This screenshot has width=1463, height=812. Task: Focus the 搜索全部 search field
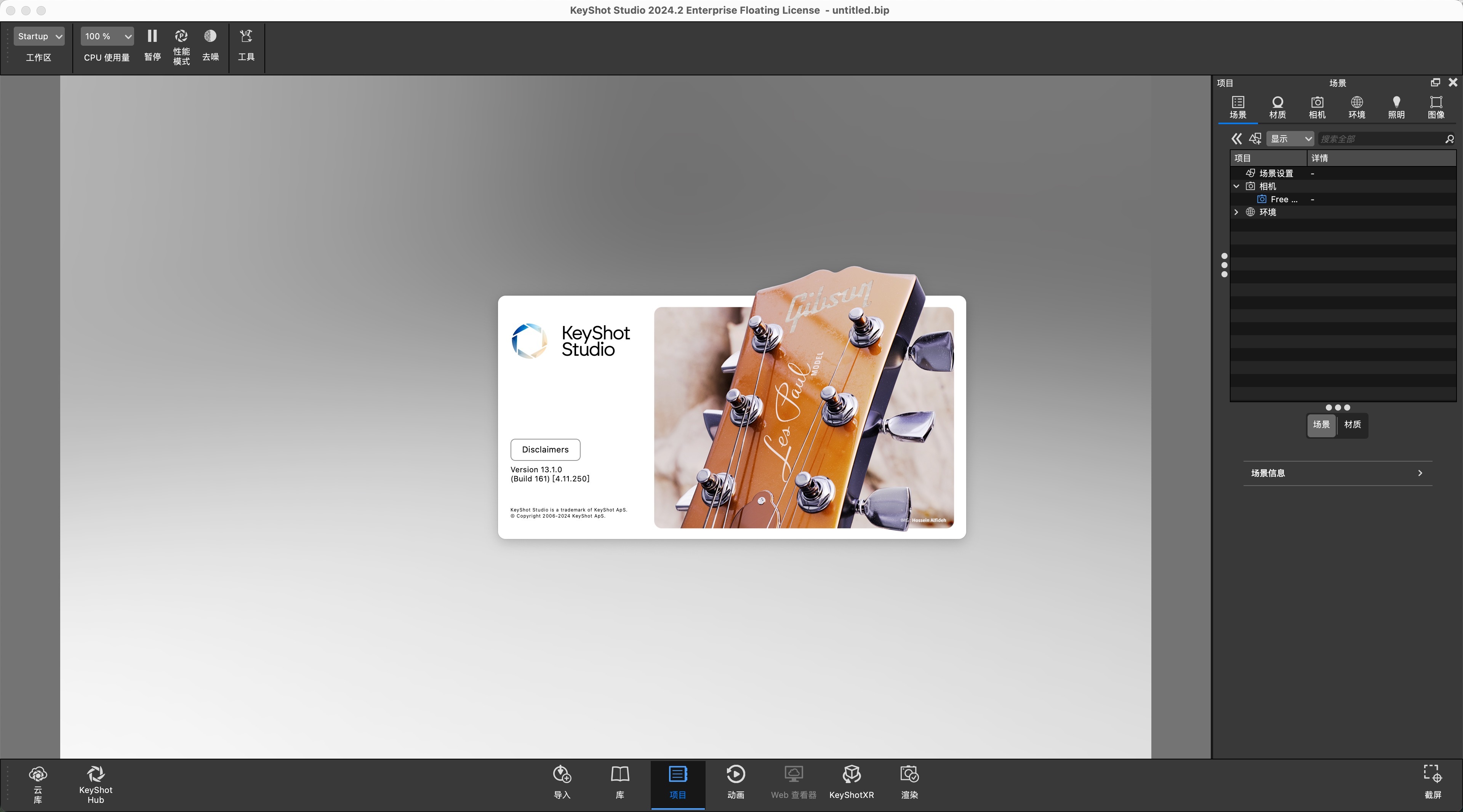tap(1380, 139)
